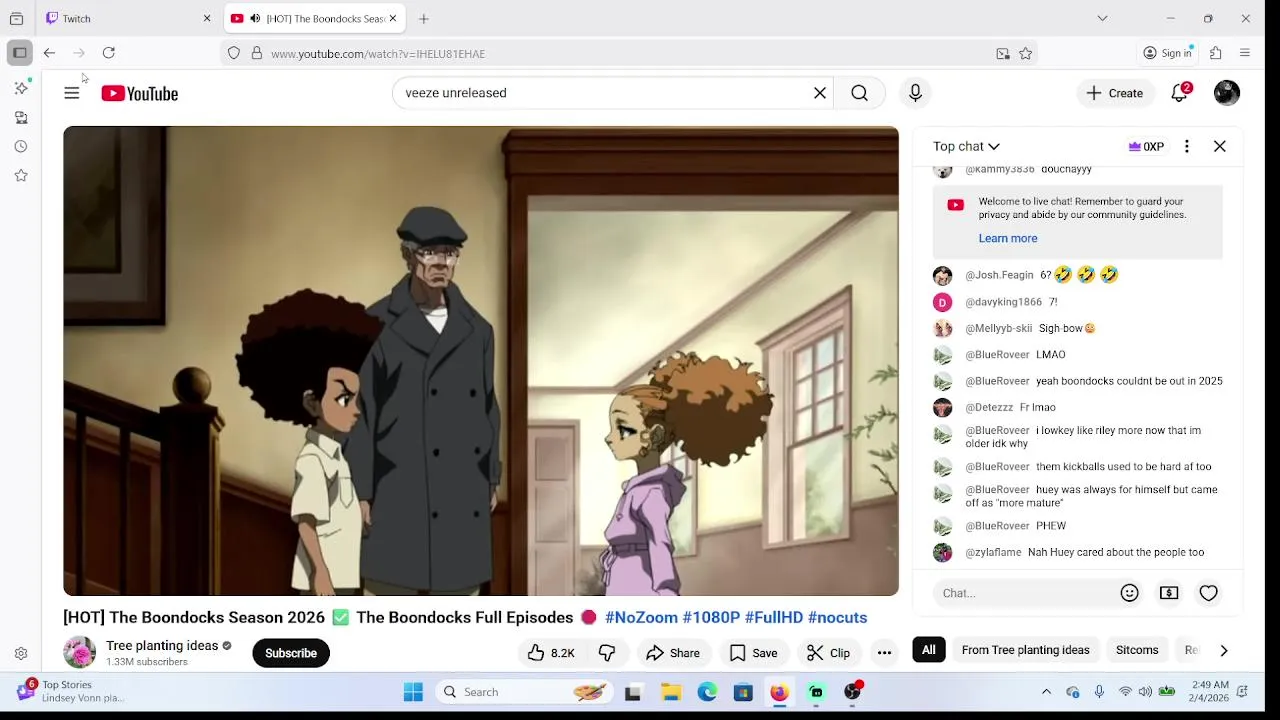
Task: Open YouTube notifications bell
Action: [x=1180, y=93]
